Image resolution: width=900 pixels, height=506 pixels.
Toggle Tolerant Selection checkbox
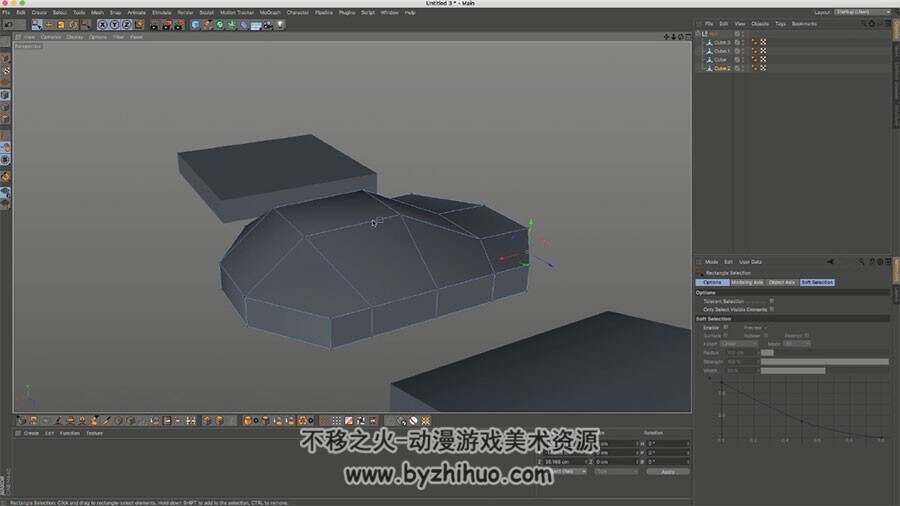771,301
